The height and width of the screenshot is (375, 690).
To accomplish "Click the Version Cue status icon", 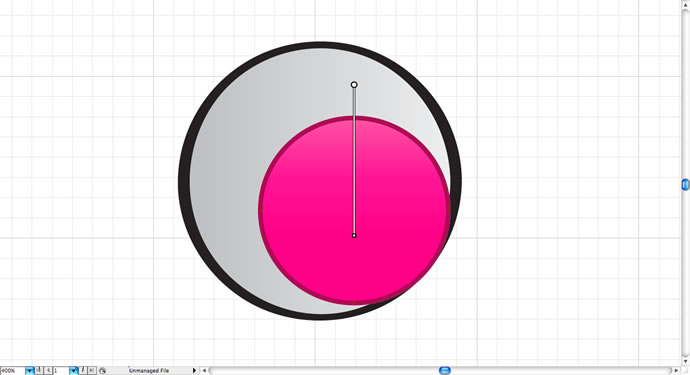I will (x=103, y=371).
